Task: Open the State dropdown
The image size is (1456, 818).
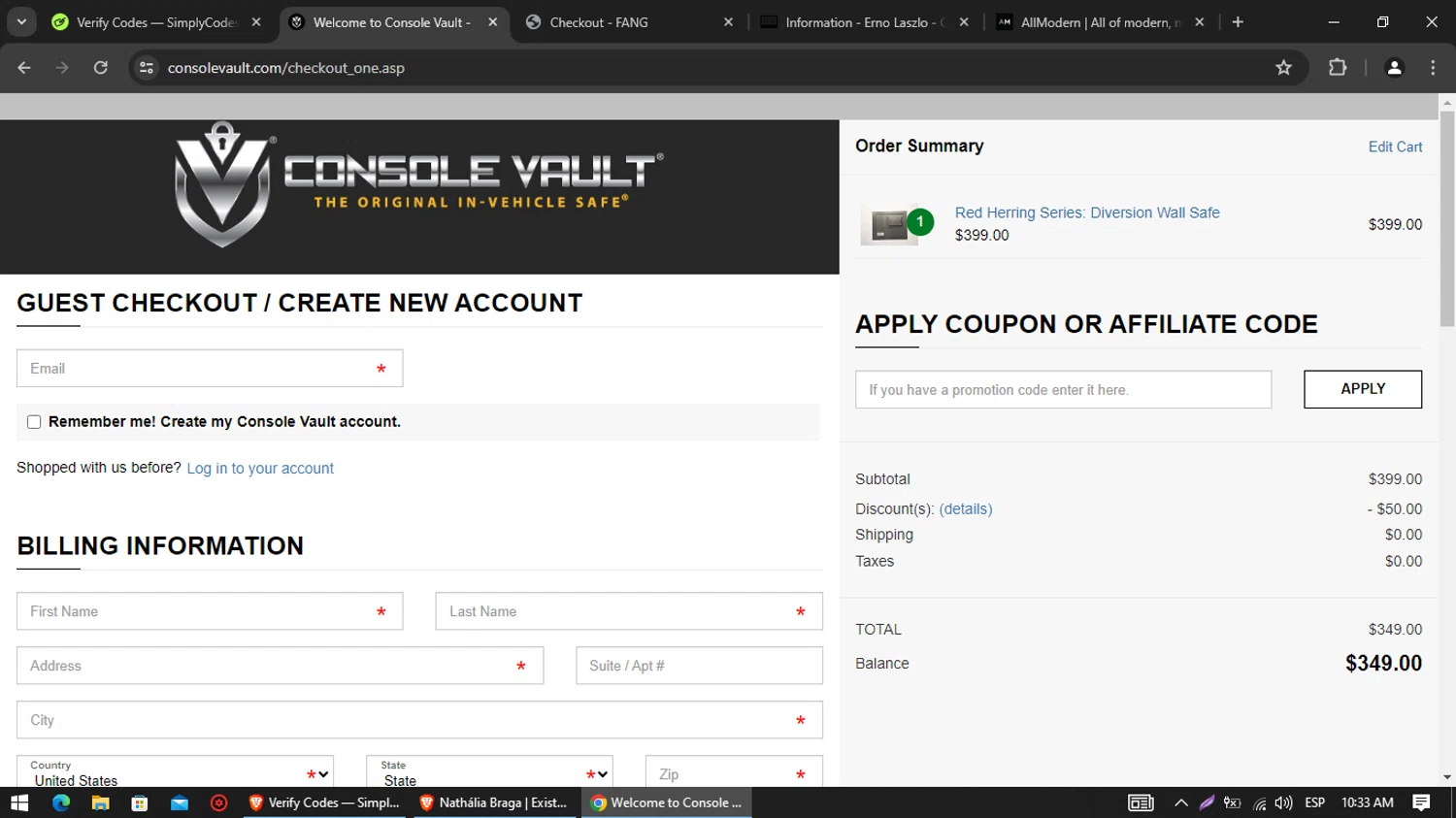Action: point(489,772)
